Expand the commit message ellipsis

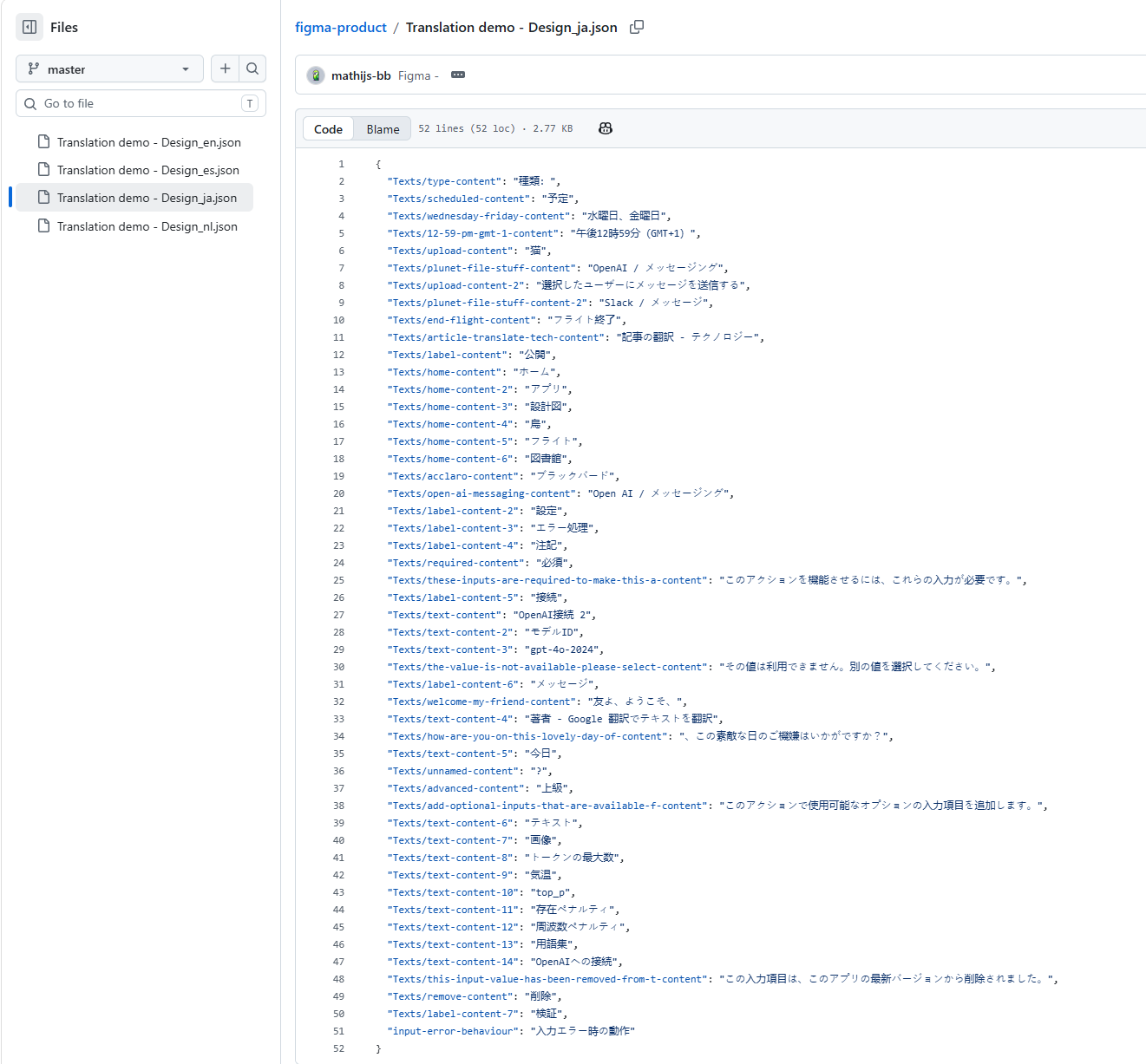tap(458, 75)
